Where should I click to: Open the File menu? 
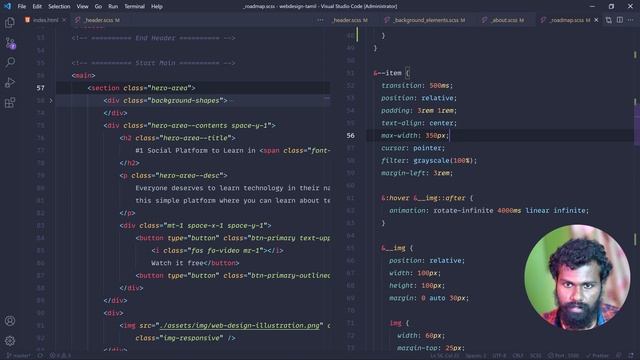pos(22,7)
